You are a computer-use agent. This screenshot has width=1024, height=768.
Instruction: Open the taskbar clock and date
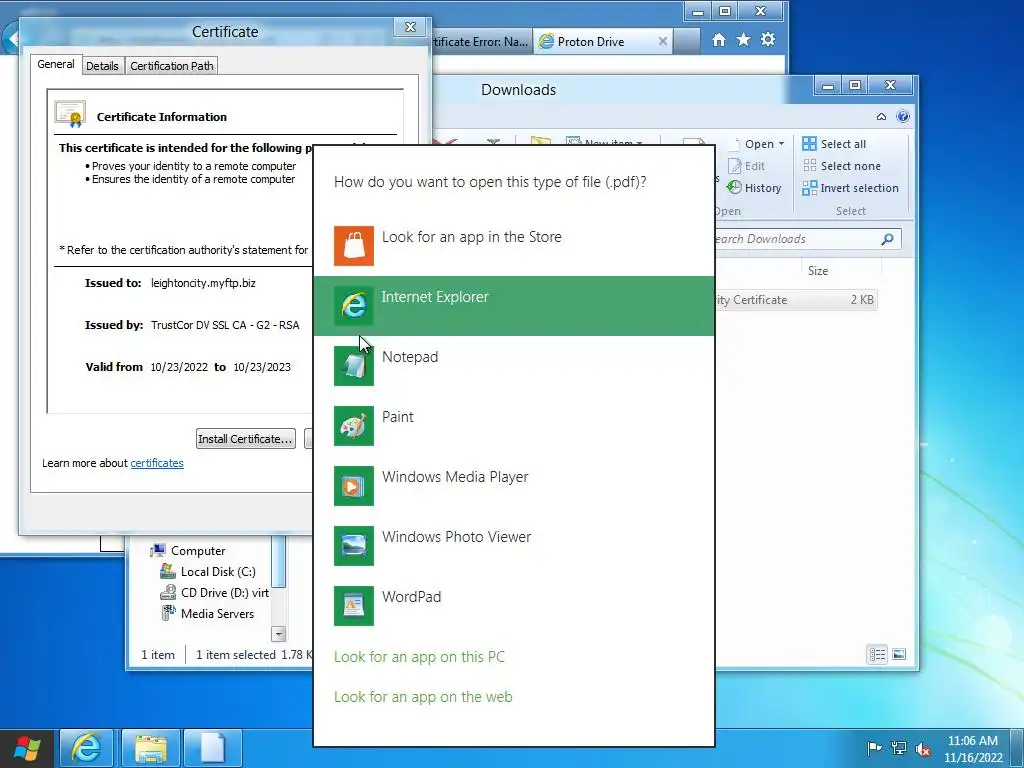[973, 748]
